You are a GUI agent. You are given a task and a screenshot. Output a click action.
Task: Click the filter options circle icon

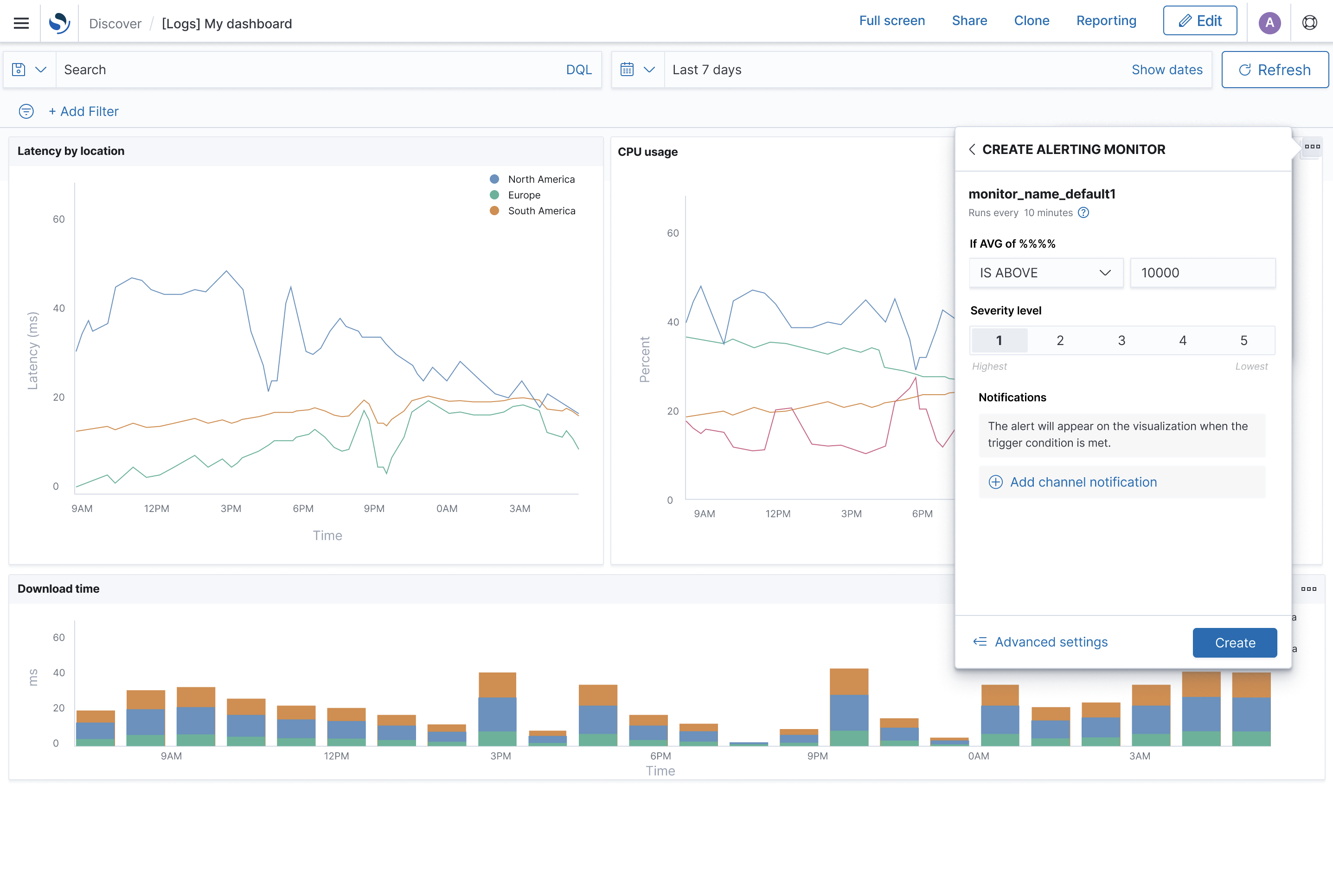pyautogui.click(x=26, y=111)
